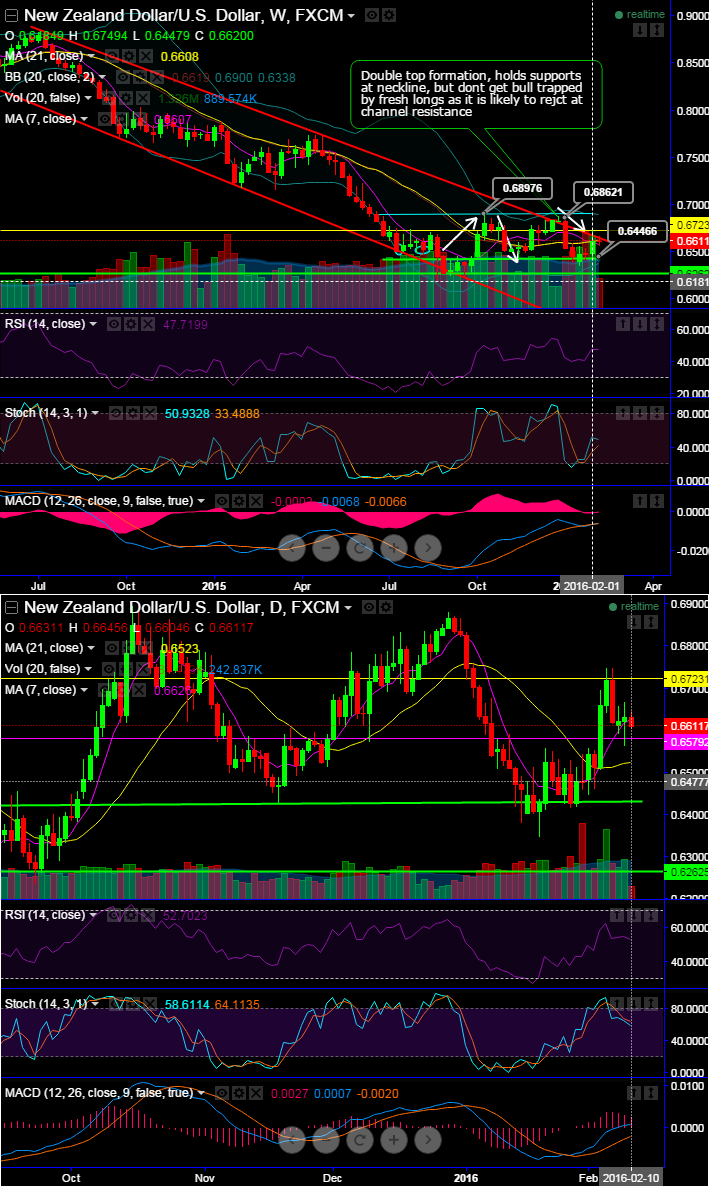The height and width of the screenshot is (1186, 709).
Task: Maximize weekly Stoch pane
Action: 657,413
